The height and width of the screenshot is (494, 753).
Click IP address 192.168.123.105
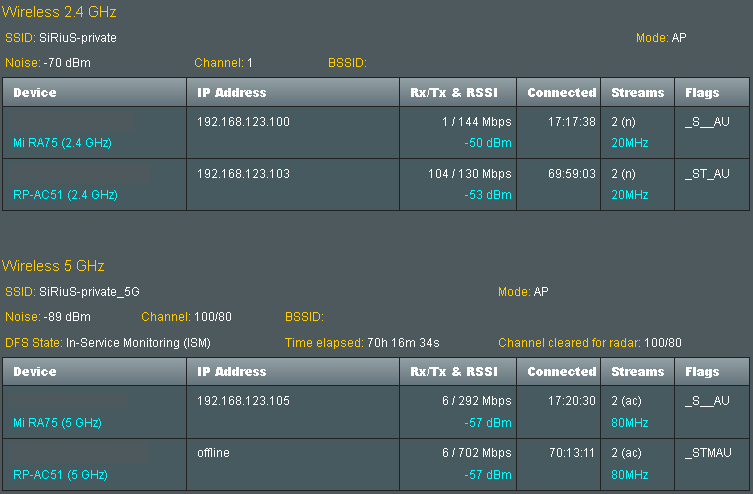(243, 400)
